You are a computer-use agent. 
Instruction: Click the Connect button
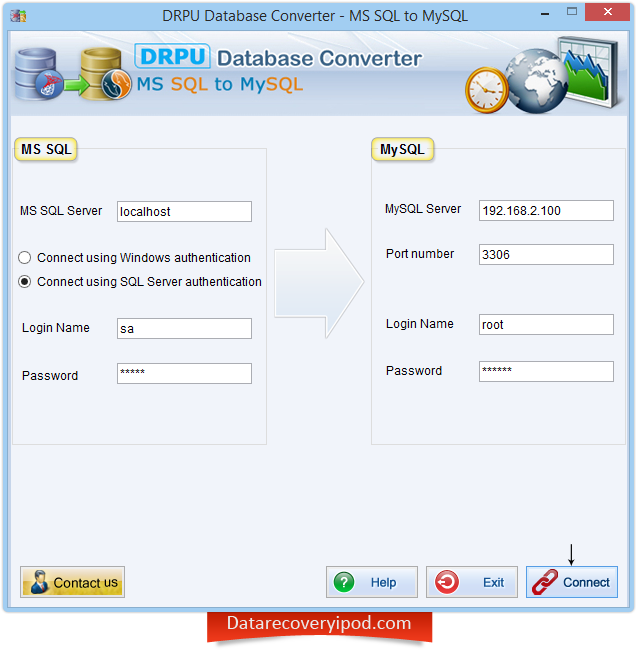coord(572,582)
